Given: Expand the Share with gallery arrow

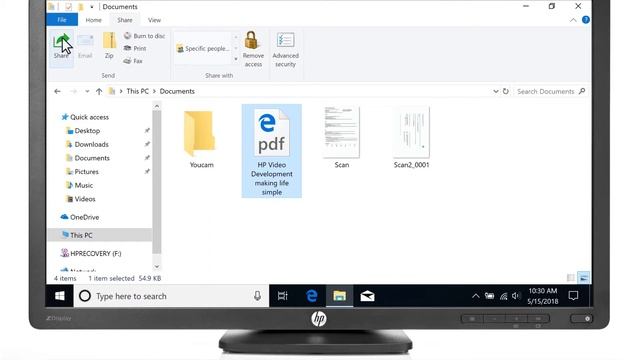Looking at the screenshot, I should pos(236,59).
